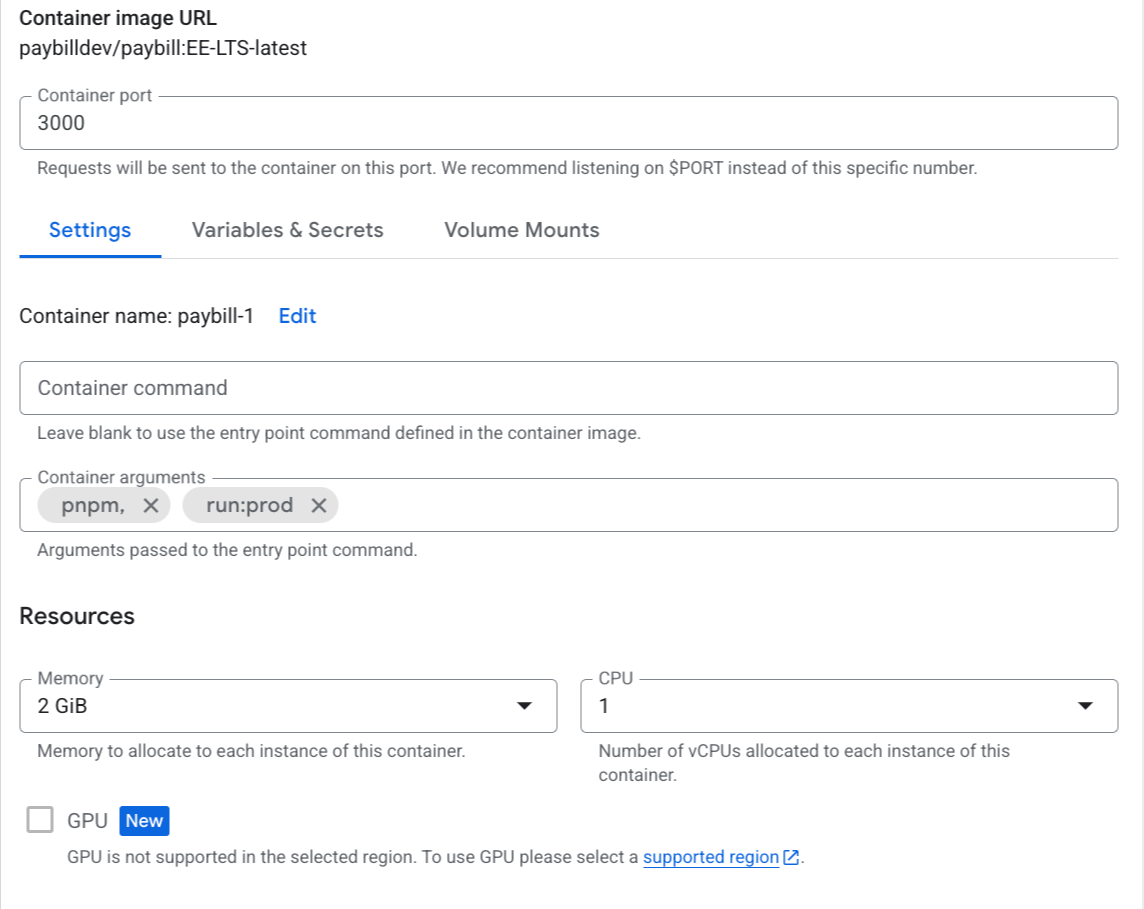Click the CPU dropdown arrow icon
1144x909 pixels.
coord(1087,706)
